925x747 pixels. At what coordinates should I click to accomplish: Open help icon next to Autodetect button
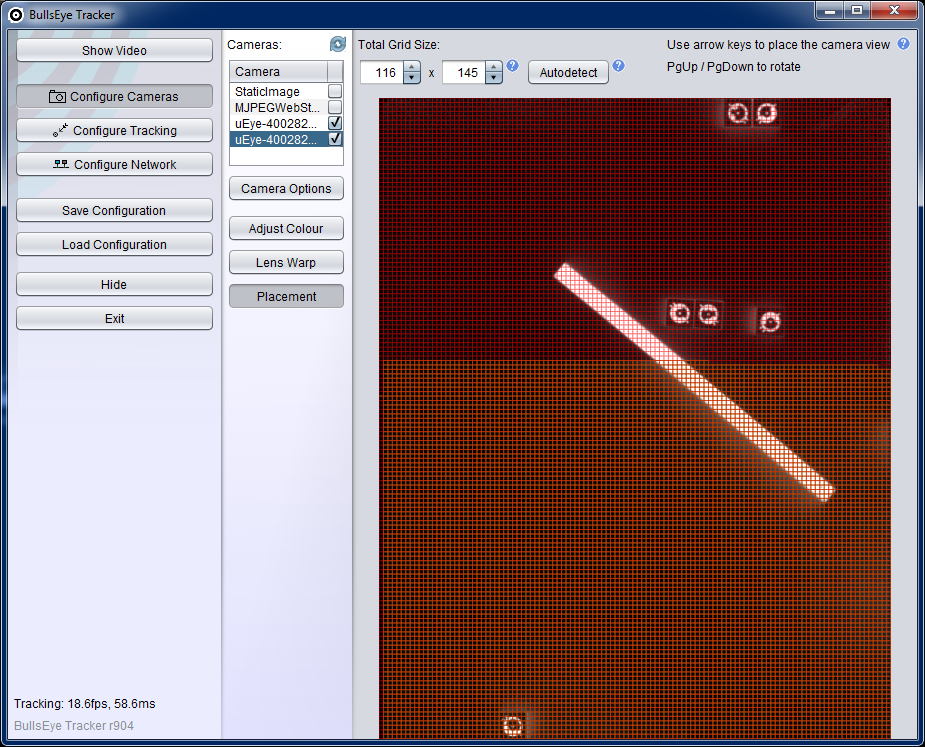click(618, 66)
